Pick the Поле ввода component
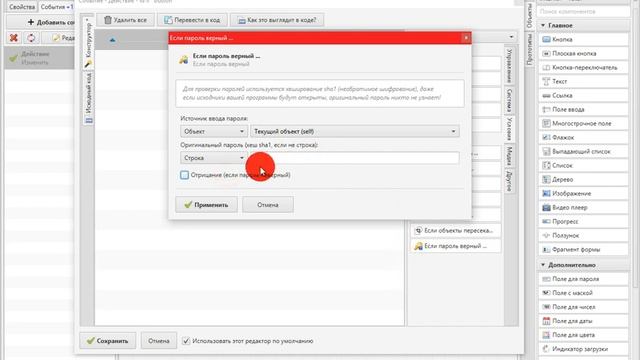Viewport: 640px width, 360px height. (x=583, y=109)
